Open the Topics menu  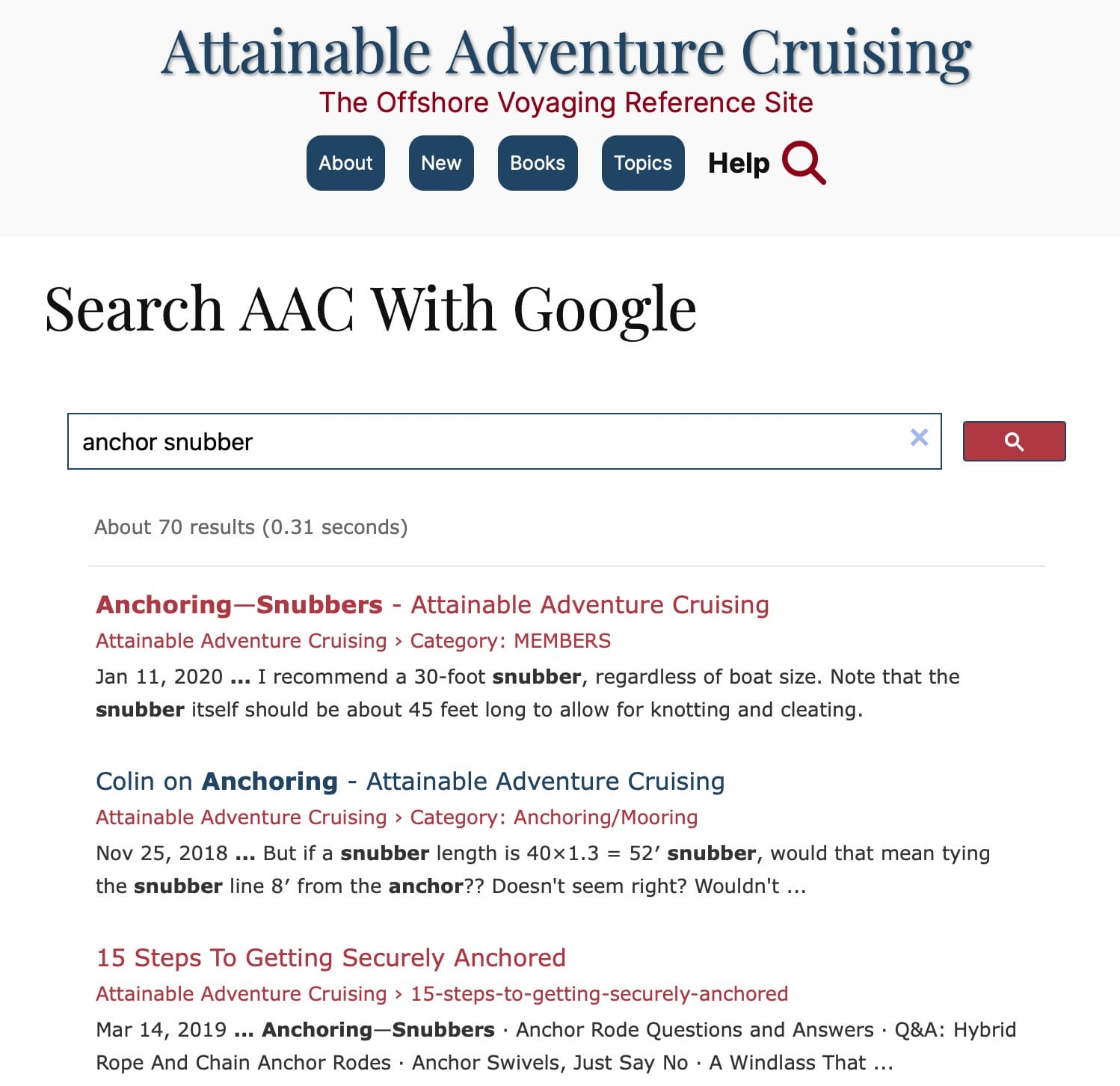point(643,163)
